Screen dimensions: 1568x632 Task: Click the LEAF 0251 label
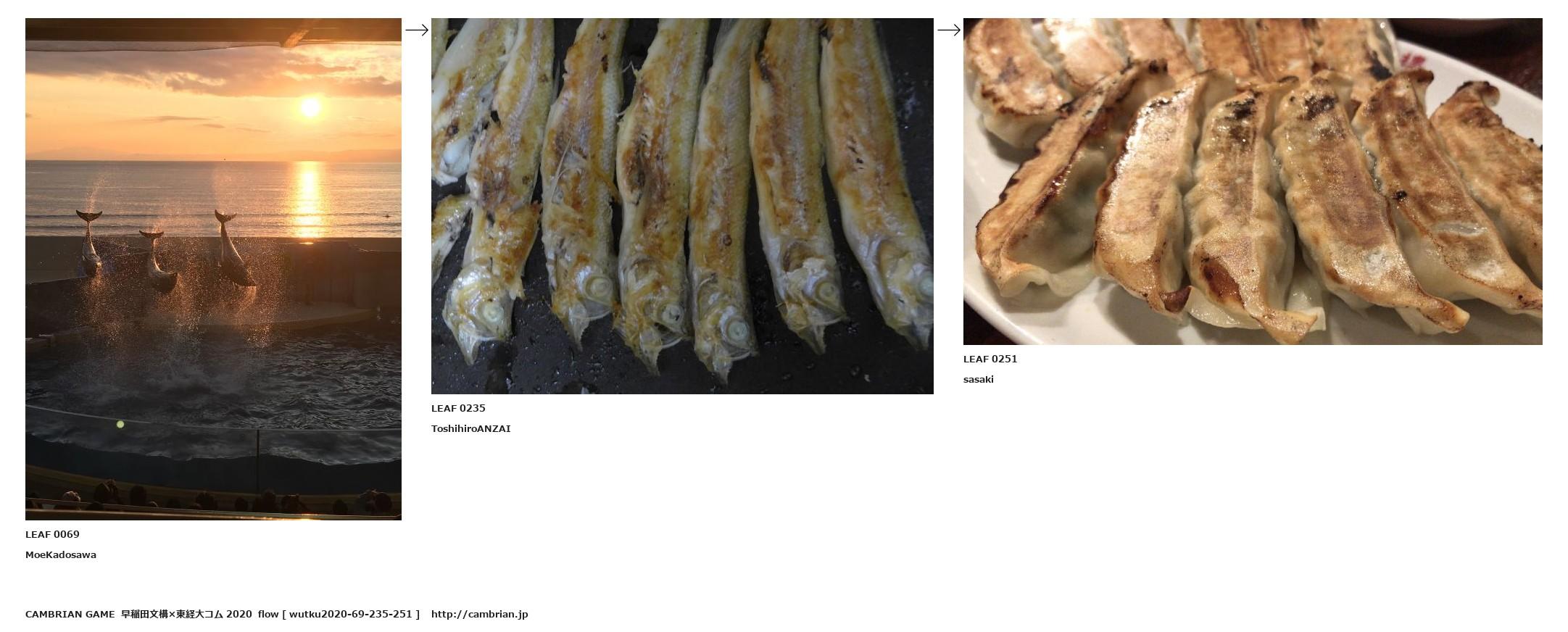pos(990,359)
